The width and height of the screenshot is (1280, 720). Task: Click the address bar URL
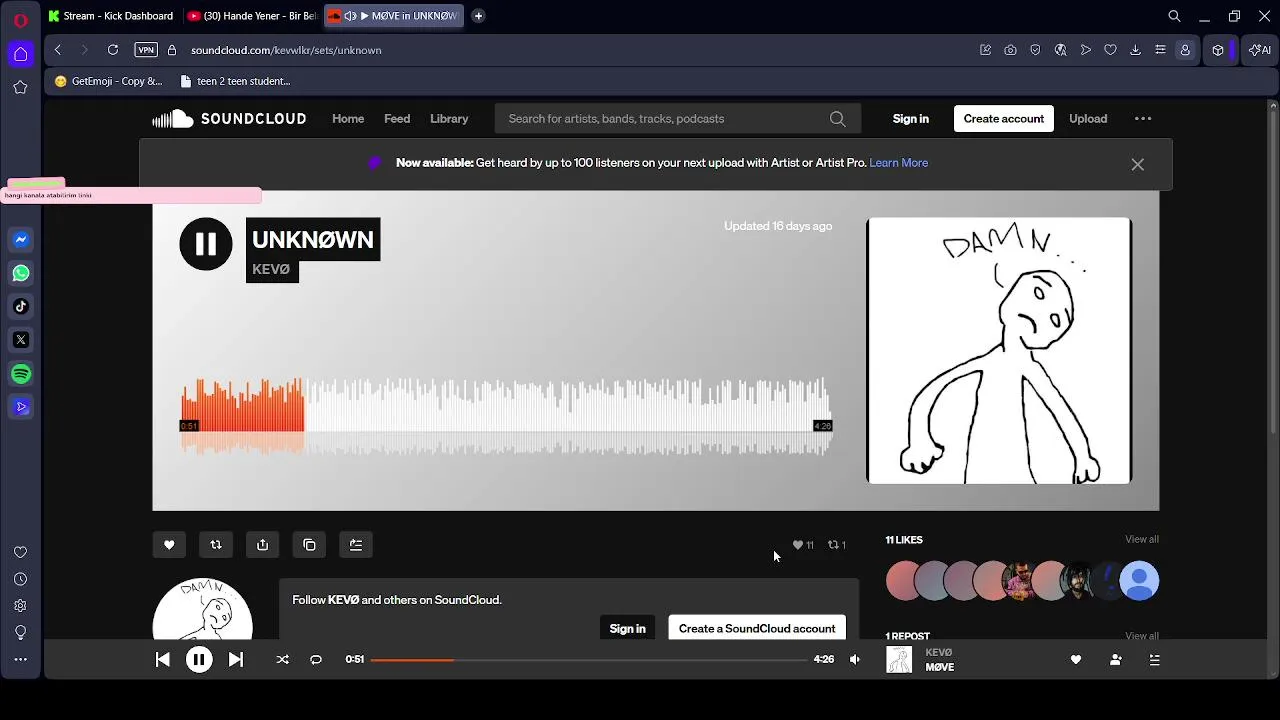point(286,50)
